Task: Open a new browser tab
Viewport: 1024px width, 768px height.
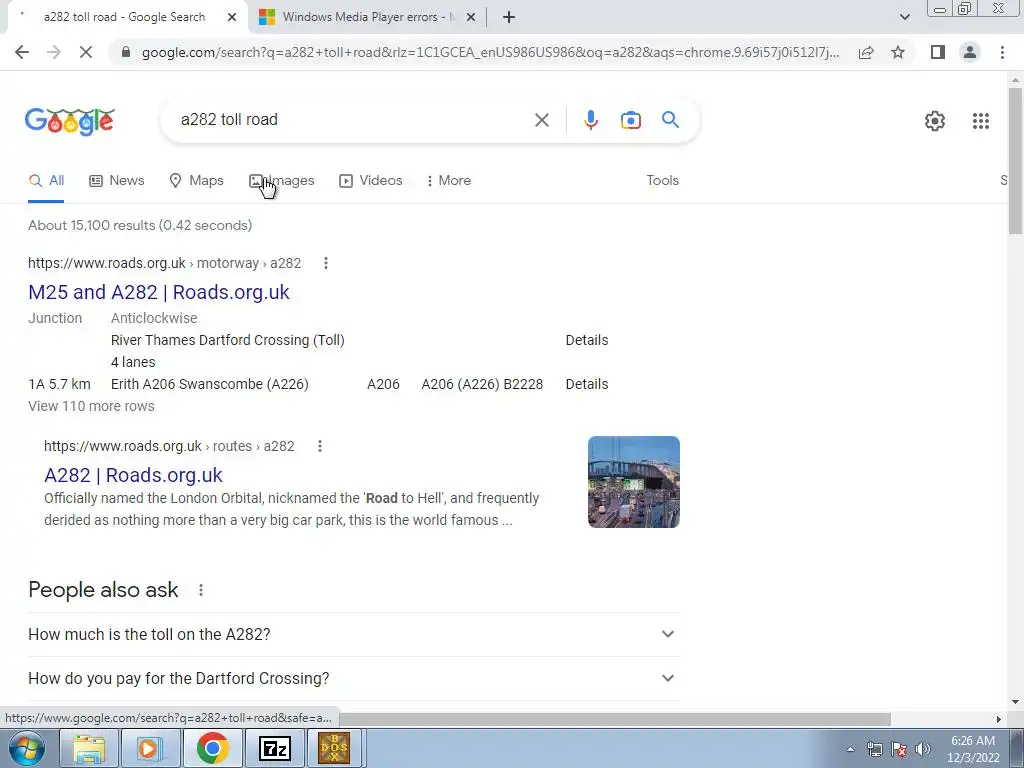Action: [x=509, y=18]
